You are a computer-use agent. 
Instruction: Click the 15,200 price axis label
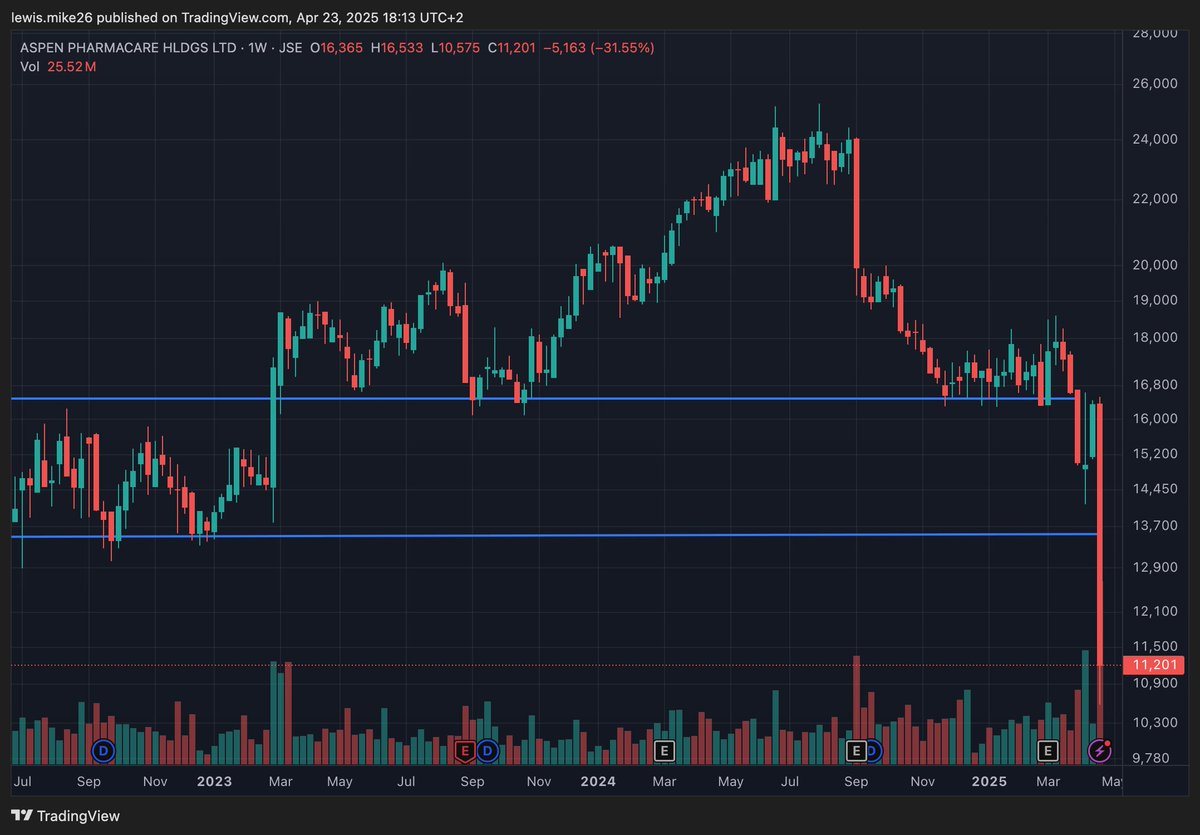tap(1154, 454)
